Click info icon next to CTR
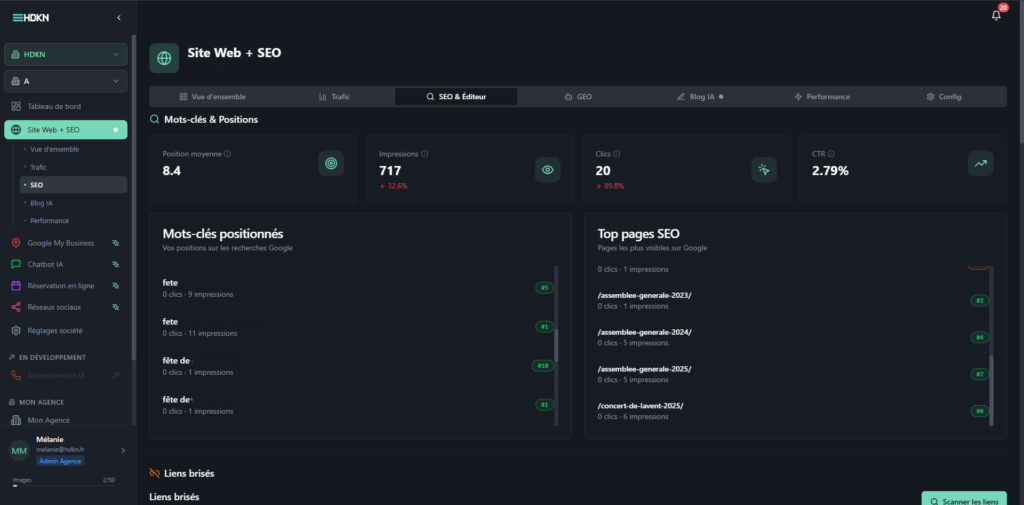The width and height of the screenshot is (1024, 505). tap(831, 154)
